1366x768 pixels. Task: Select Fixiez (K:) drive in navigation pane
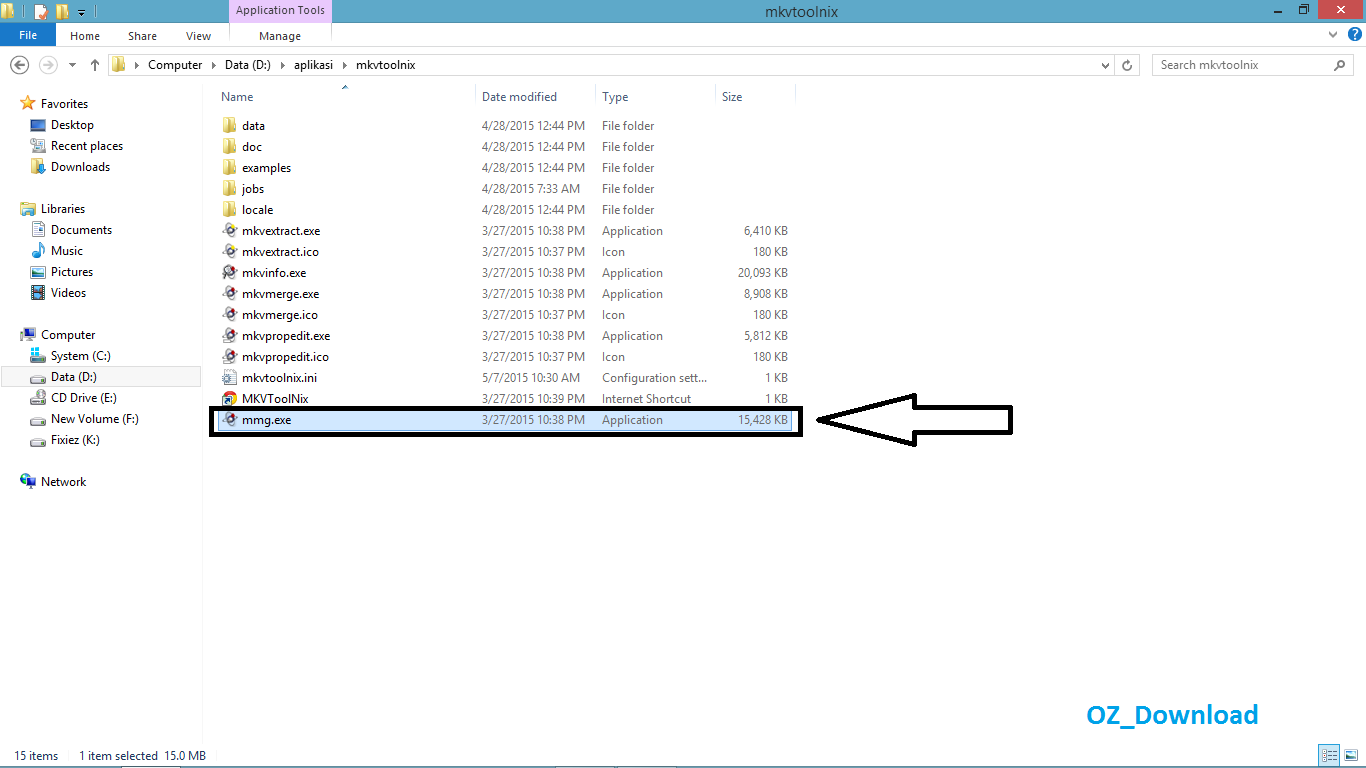(75, 440)
